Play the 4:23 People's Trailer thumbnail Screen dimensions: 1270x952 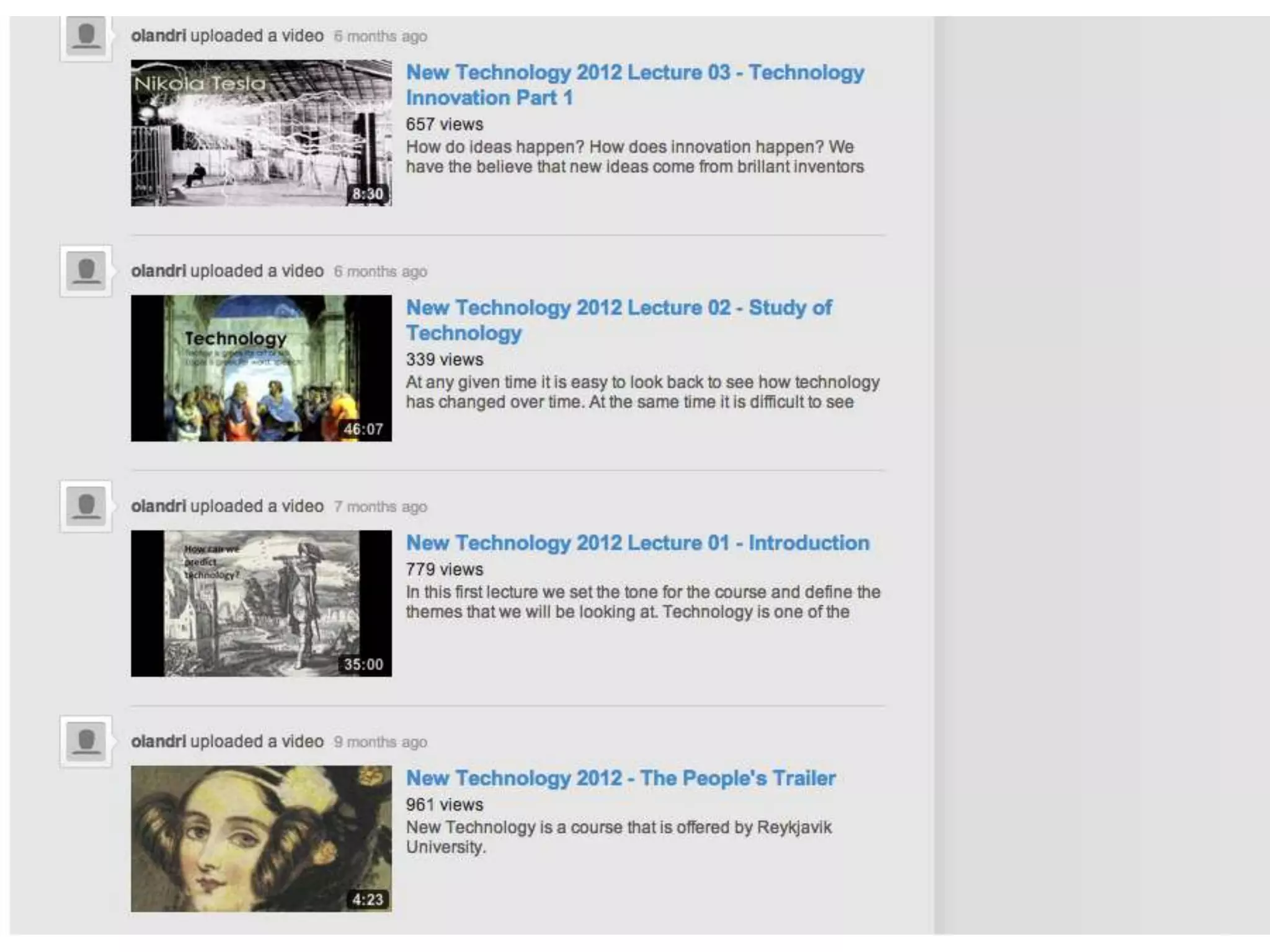tap(261, 838)
